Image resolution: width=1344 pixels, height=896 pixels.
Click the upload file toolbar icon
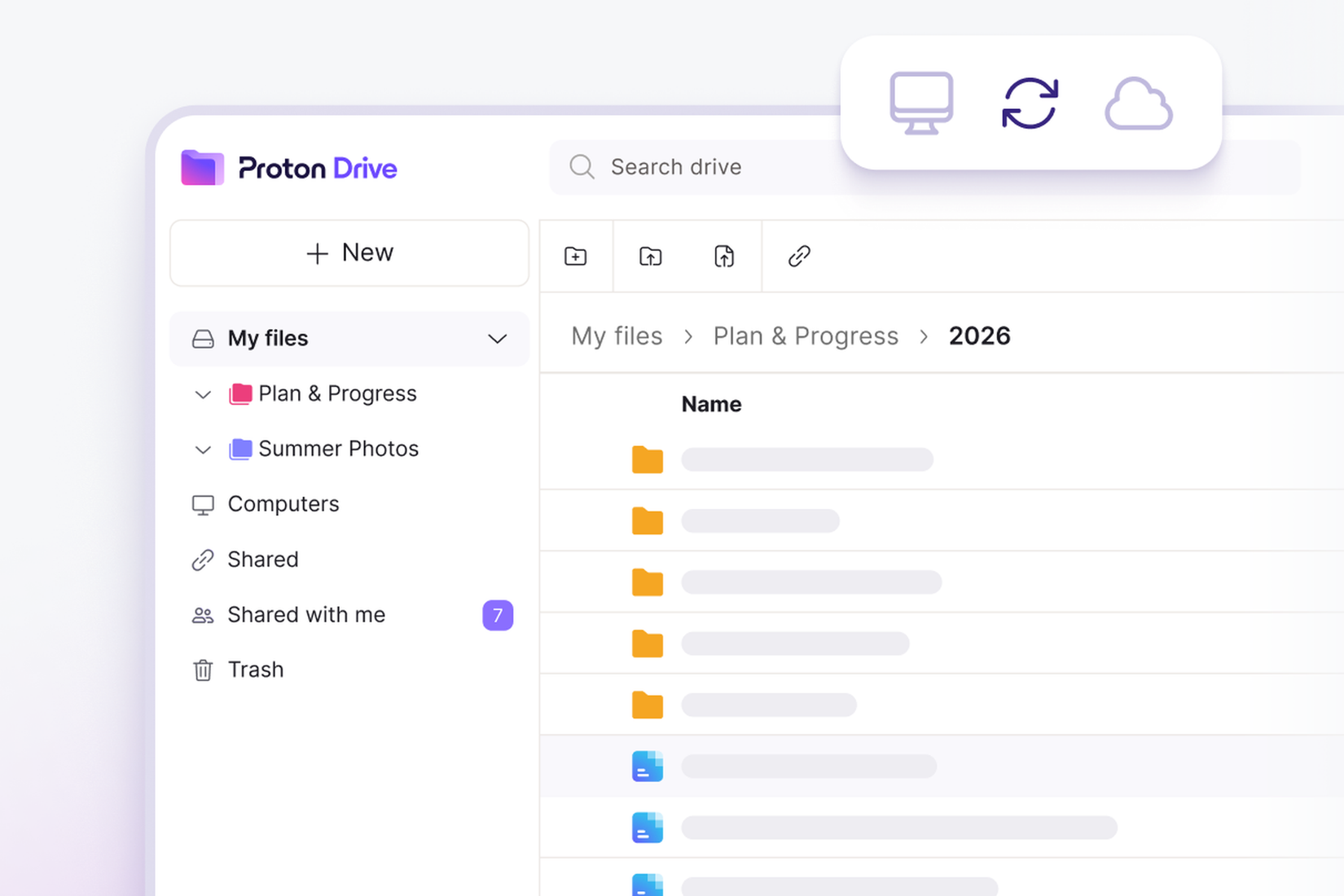(724, 257)
